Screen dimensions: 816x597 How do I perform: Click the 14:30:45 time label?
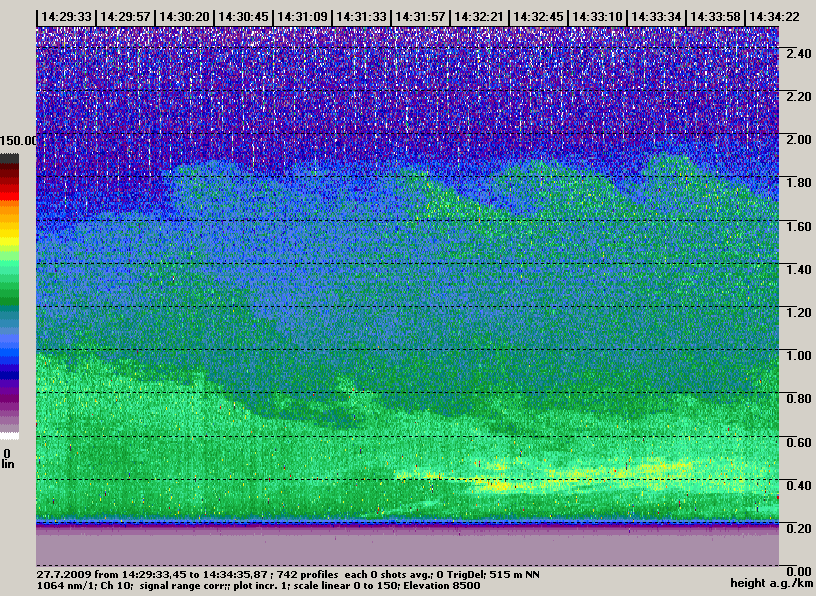coord(243,17)
